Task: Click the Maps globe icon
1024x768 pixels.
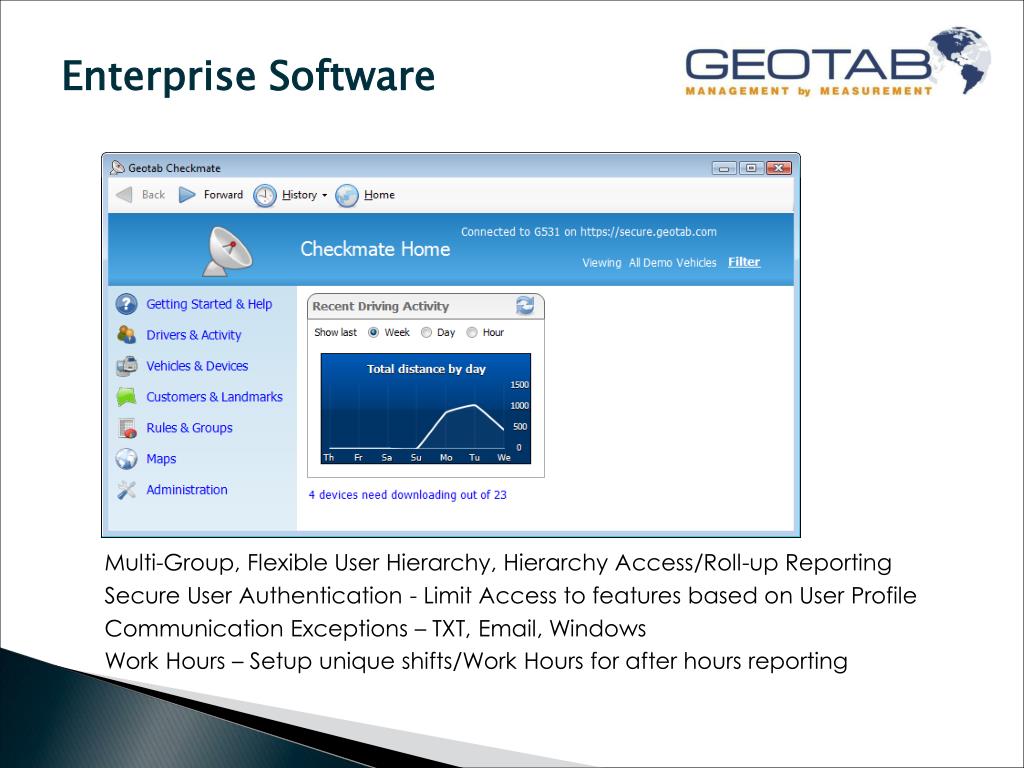Action: pos(127,458)
